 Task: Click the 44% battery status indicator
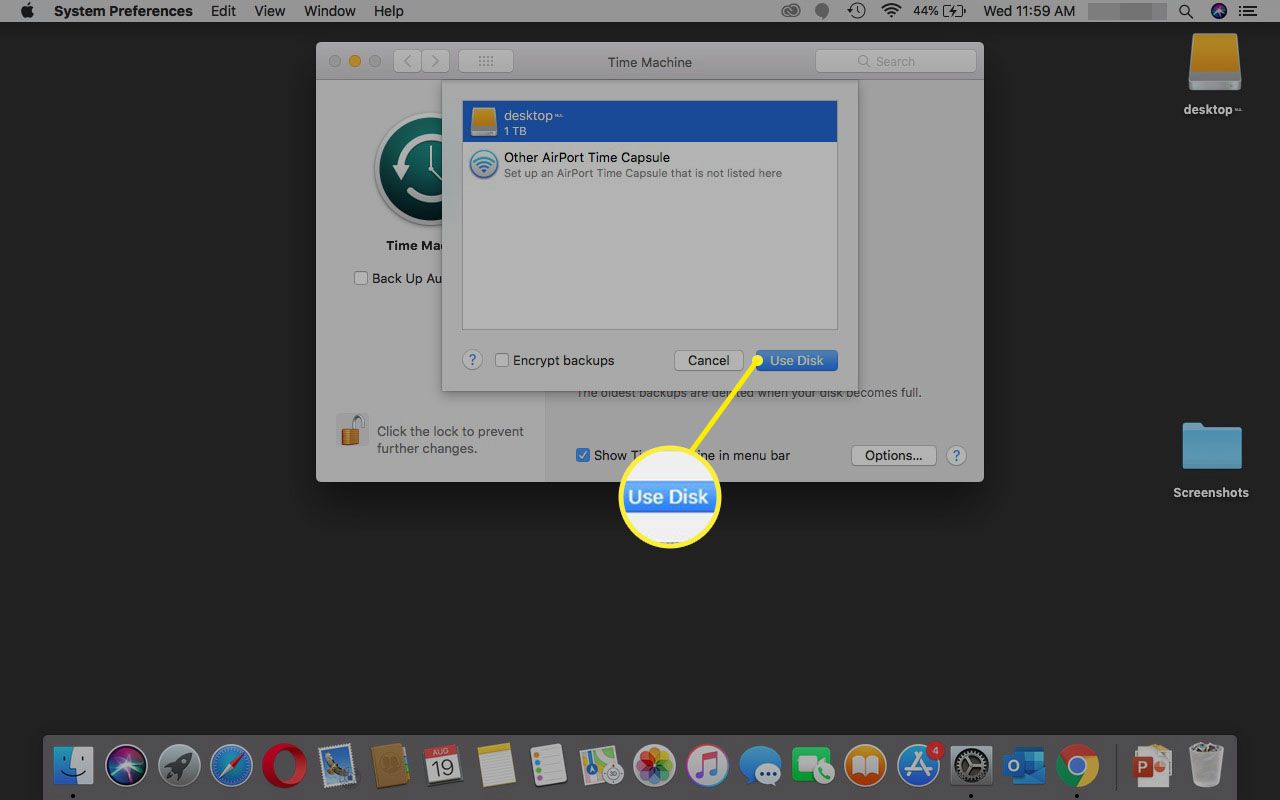pyautogui.click(x=938, y=11)
